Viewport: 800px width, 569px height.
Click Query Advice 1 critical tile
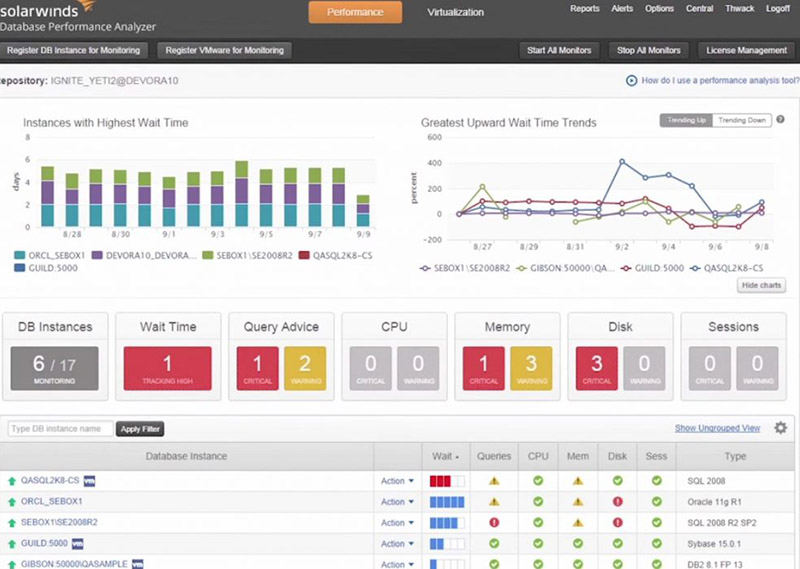[x=258, y=368]
